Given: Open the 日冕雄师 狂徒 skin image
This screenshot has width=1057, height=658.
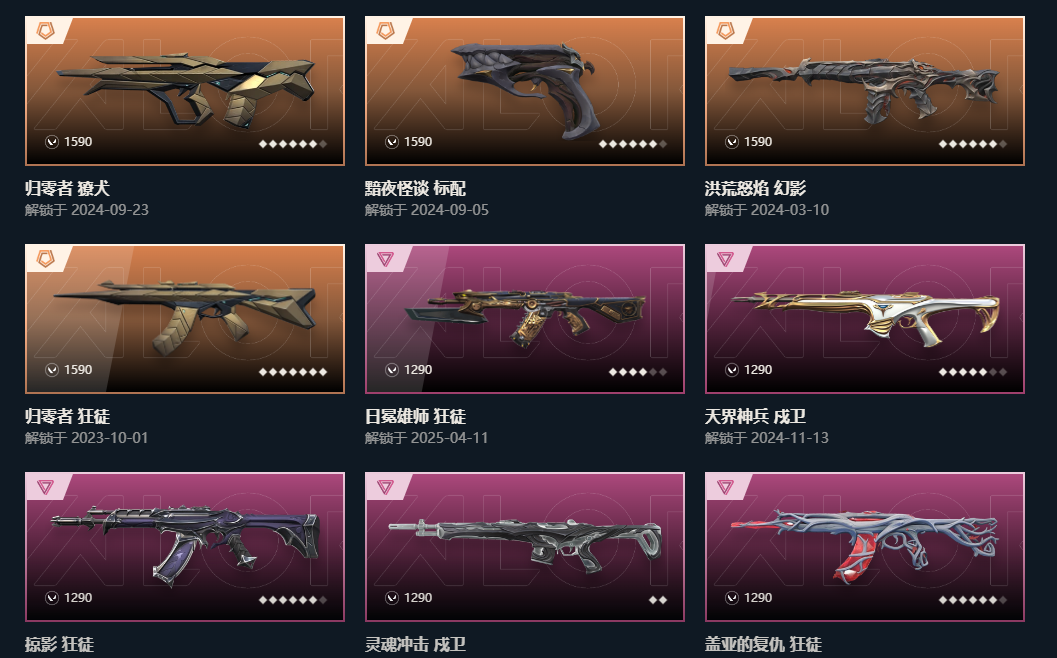Looking at the screenshot, I should click(524, 319).
